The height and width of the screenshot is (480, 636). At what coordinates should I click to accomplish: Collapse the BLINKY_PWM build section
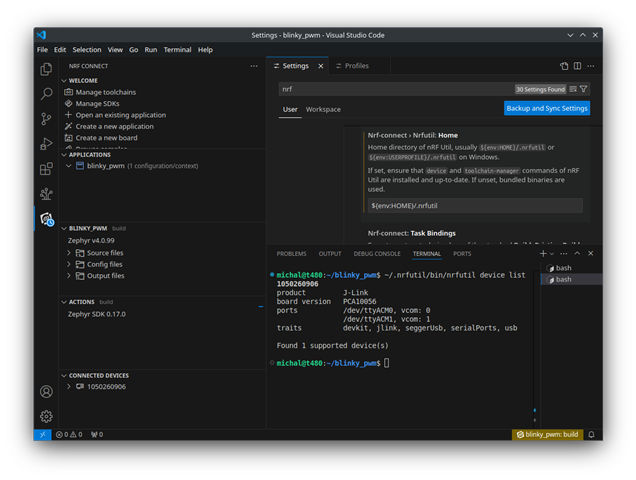tap(64, 228)
